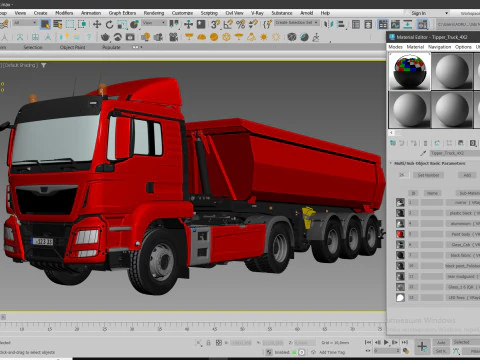Activate the Select Object tool
480x360 pixels.
[x=45, y=24]
